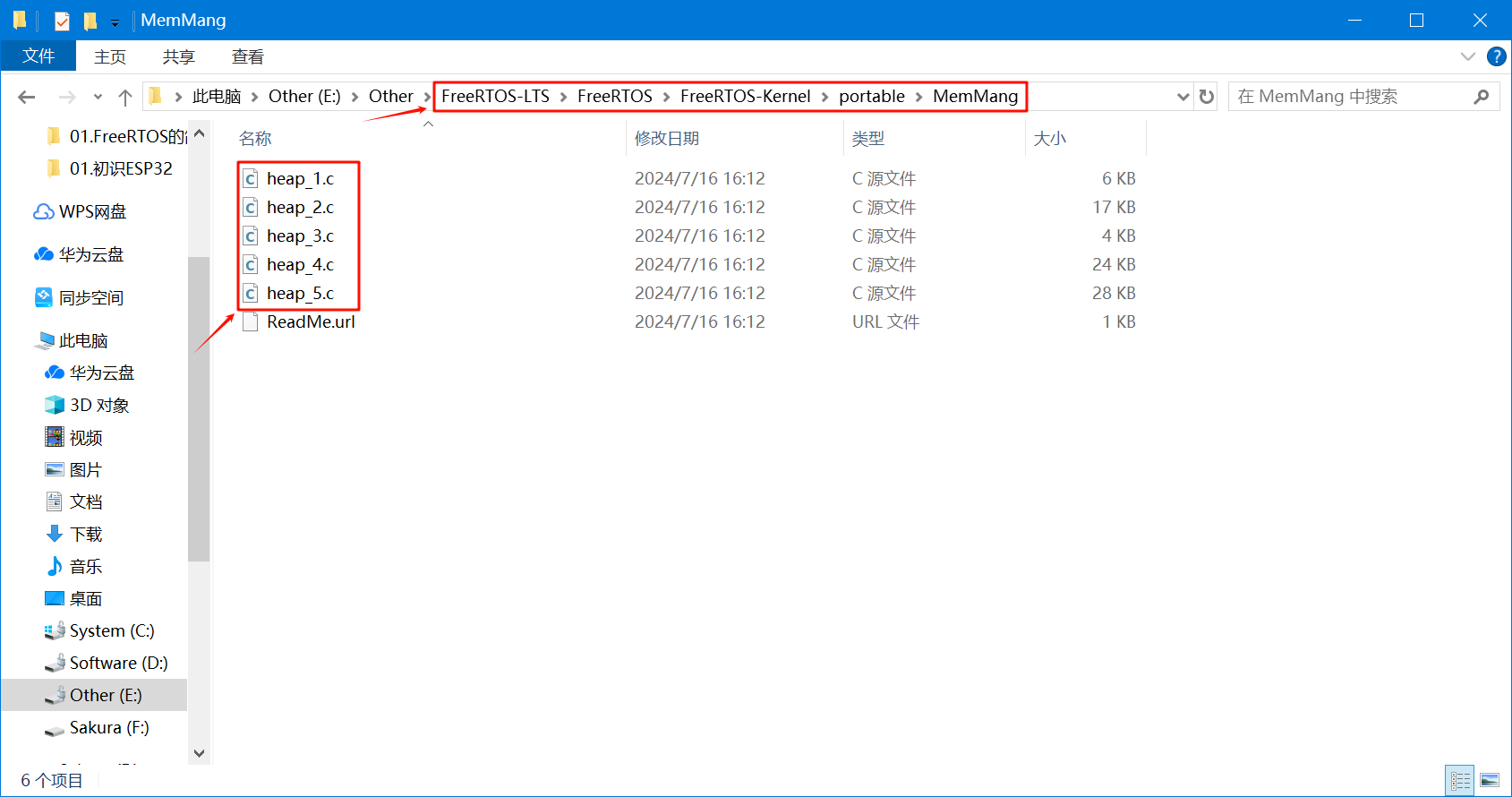Open 音乐 folder in the navigation pane
The height and width of the screenshot is (797, 1512).
(x=74, y=566)
